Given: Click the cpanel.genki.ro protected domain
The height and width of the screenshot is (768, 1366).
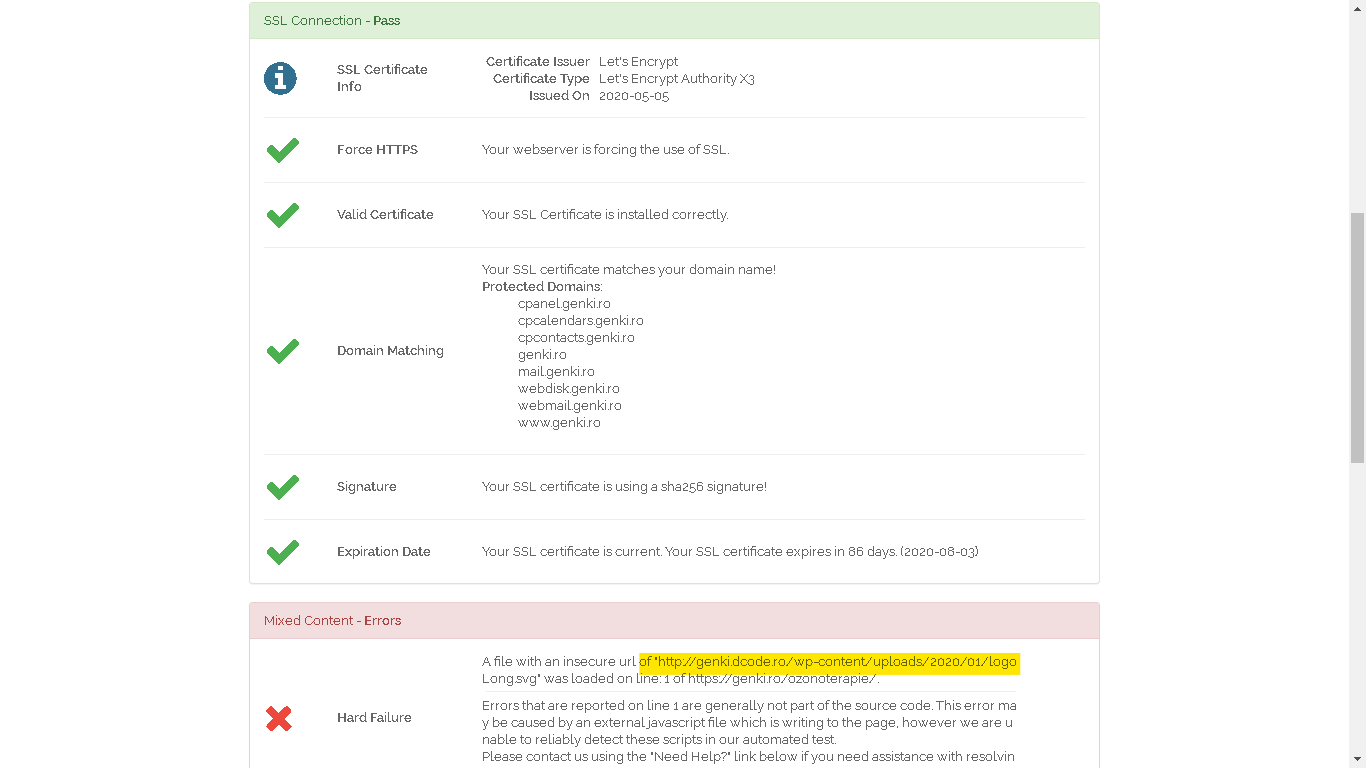Looking at the screenshot, I should (x=564, y=304).
